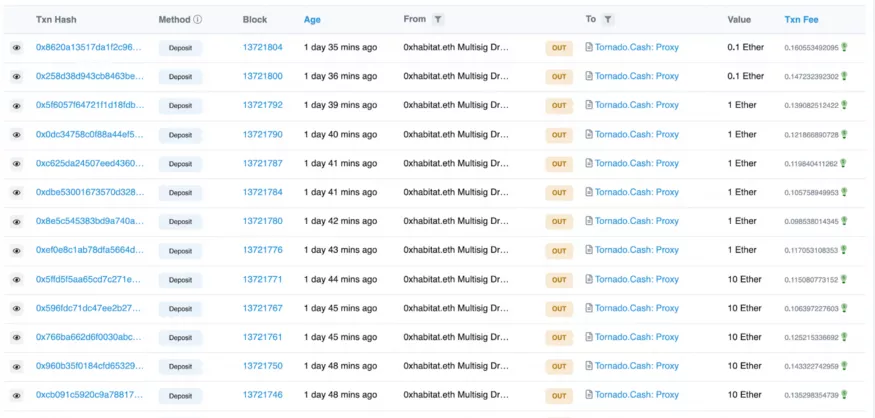
Task: Click the Block column header
Action: pos(255,20)
